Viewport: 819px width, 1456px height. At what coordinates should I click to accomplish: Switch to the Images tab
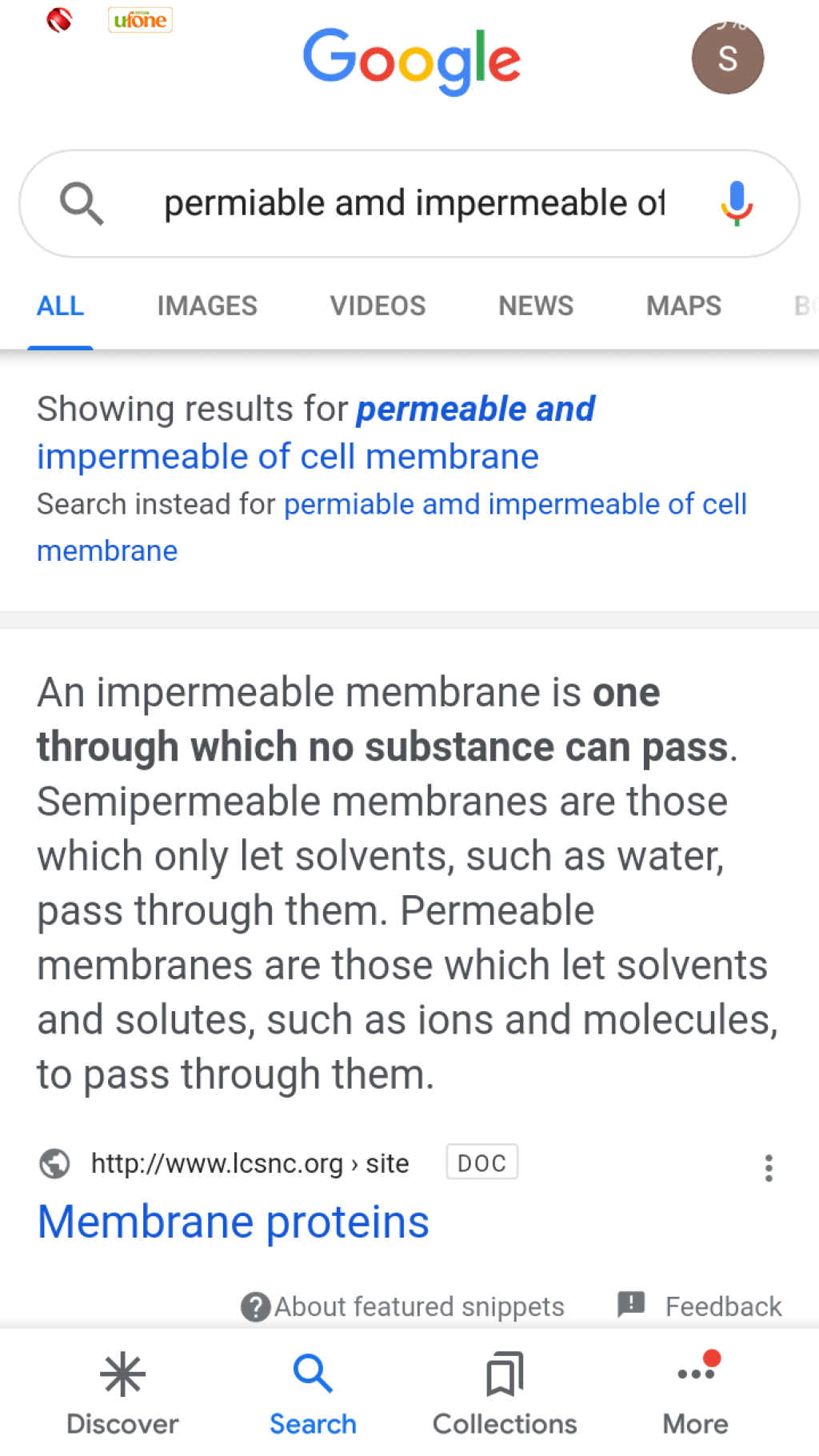coord(207,306)
